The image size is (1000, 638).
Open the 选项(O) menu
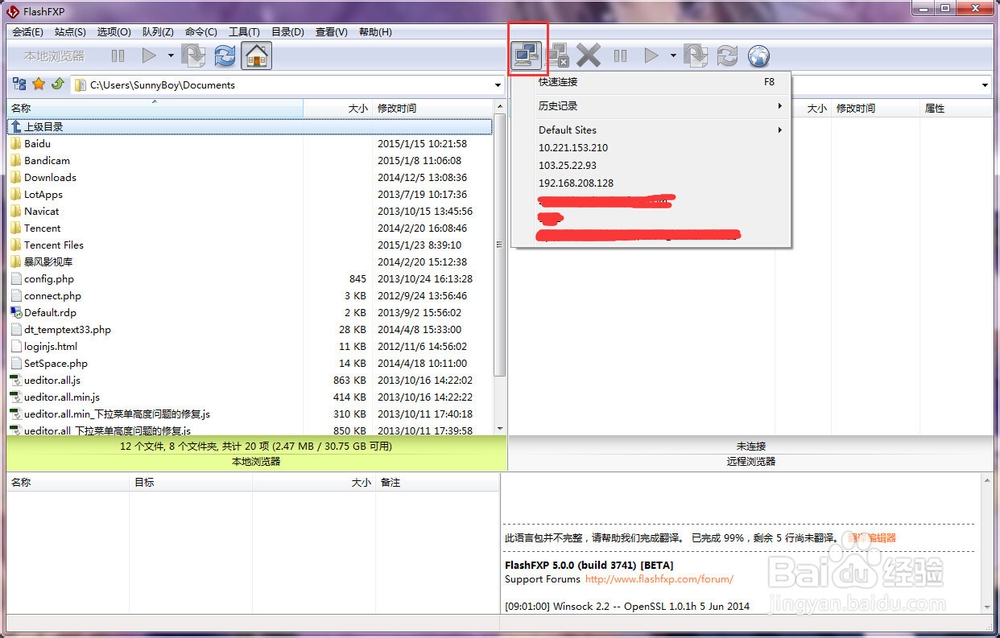[114, 32]
